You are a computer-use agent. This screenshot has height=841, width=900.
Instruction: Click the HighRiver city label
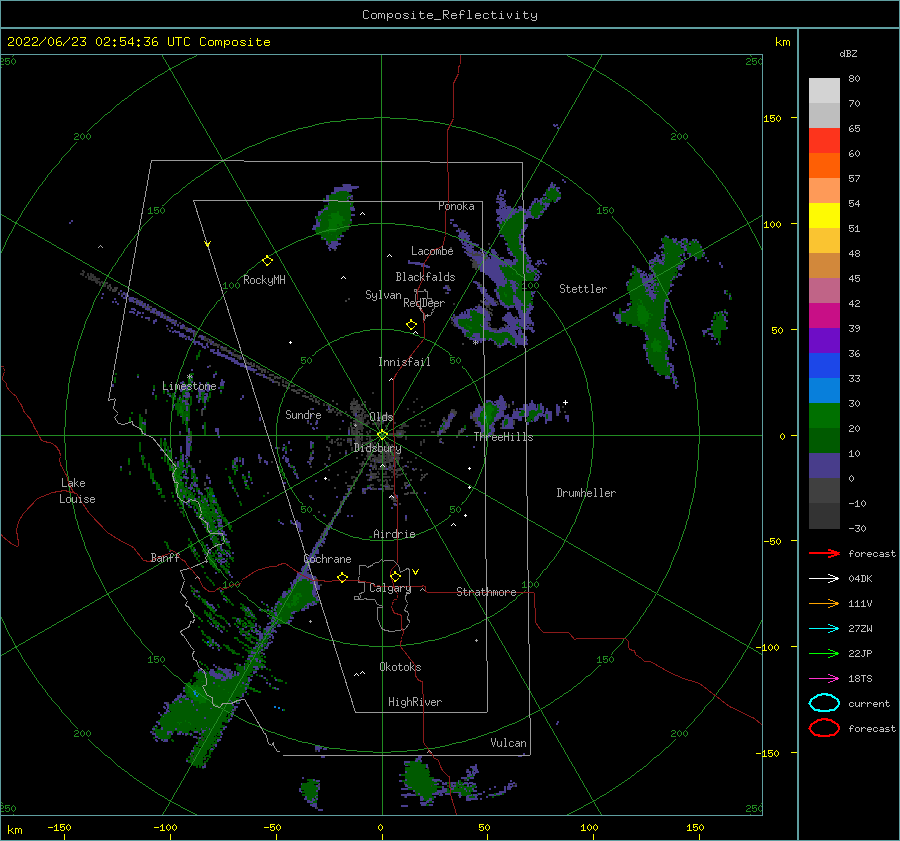coord(415,702)
